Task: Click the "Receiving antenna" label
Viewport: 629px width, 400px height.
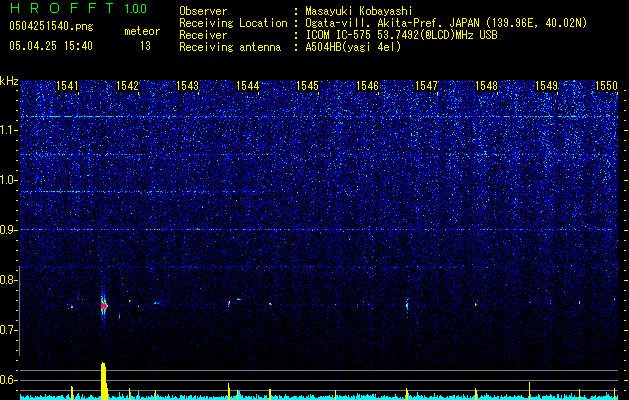Action: [230, 47]
